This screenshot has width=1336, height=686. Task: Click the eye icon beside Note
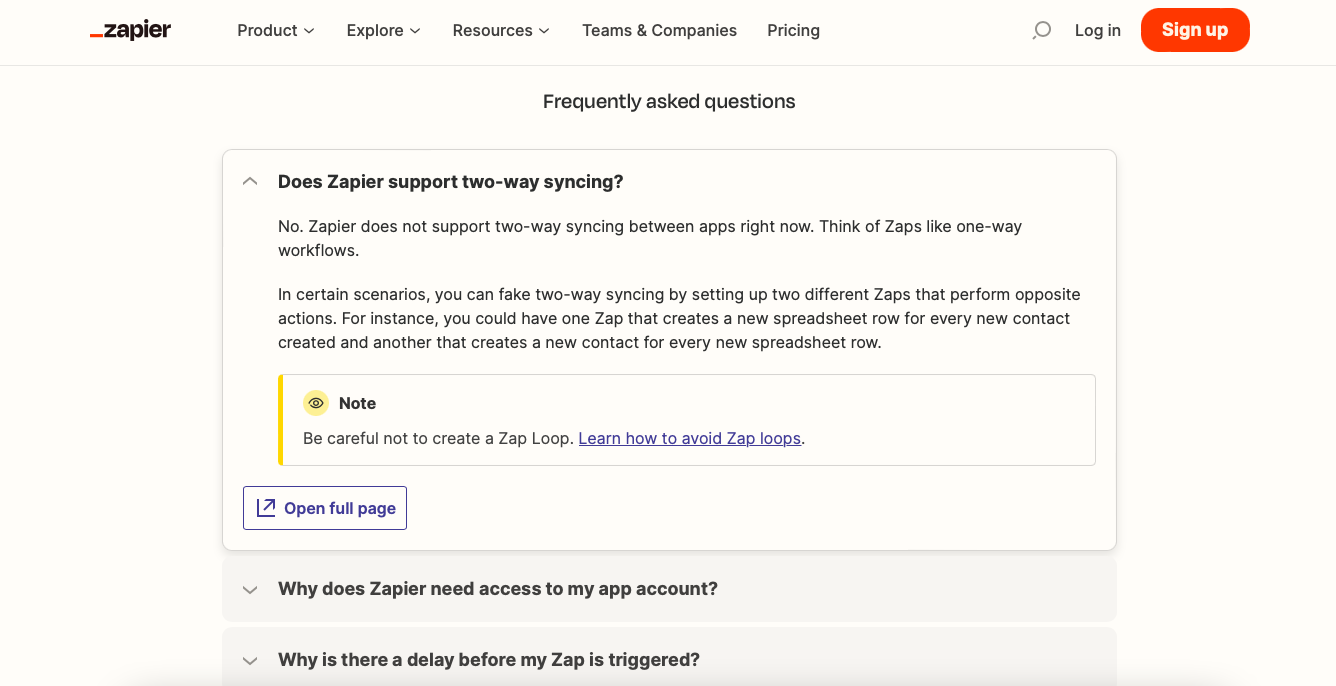tap(316, 403)
